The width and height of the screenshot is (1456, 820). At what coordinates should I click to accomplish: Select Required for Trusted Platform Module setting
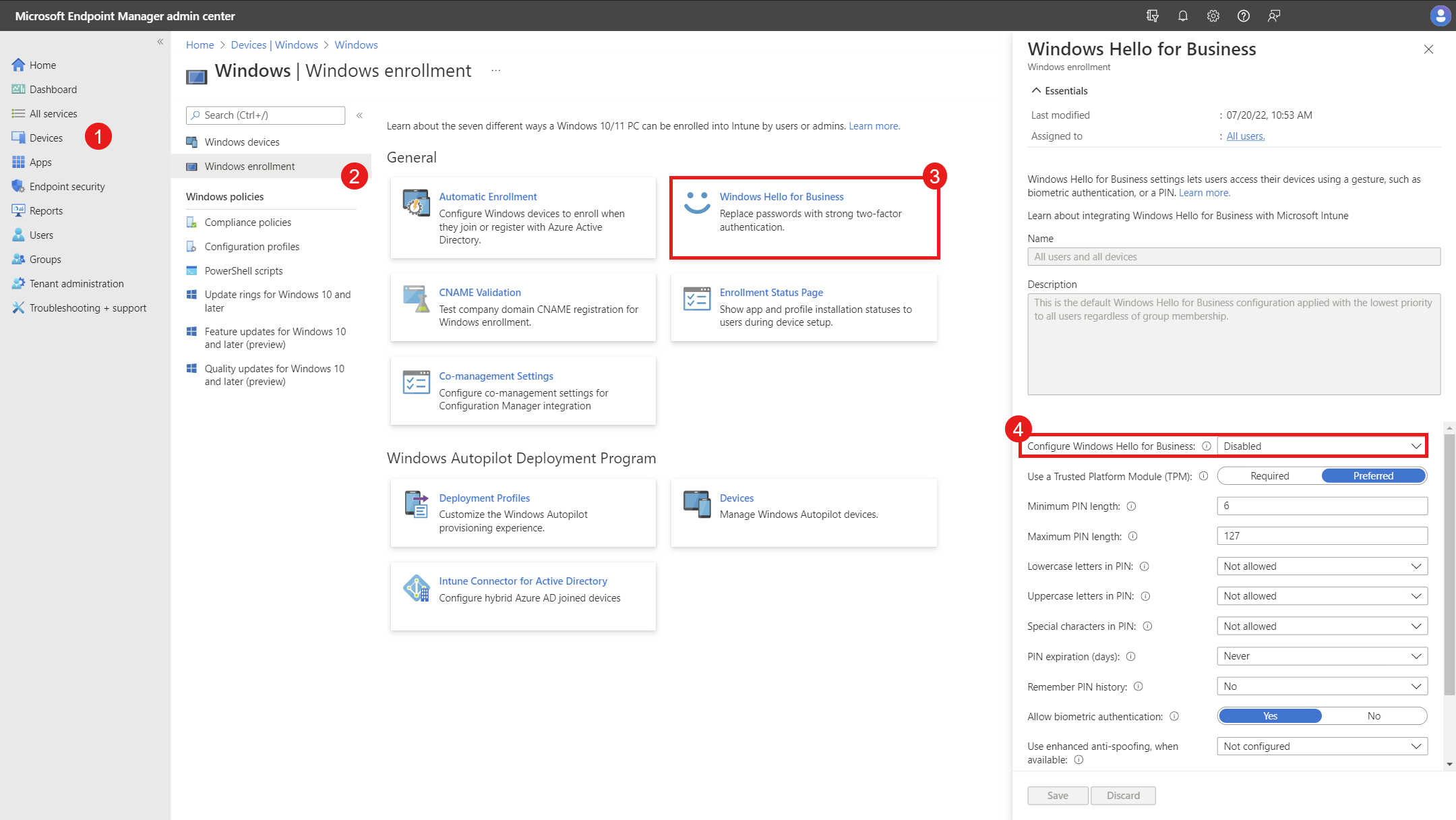pos(1268,475)
